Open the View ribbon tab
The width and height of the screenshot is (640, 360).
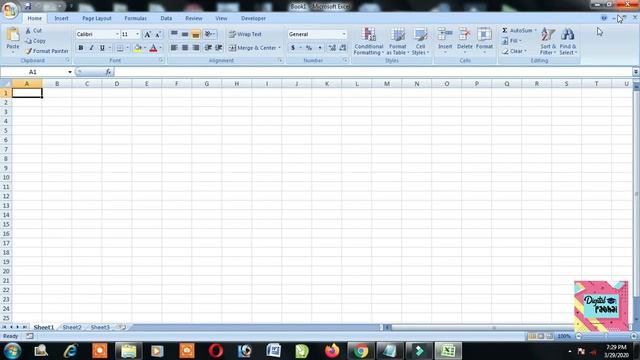221,18
